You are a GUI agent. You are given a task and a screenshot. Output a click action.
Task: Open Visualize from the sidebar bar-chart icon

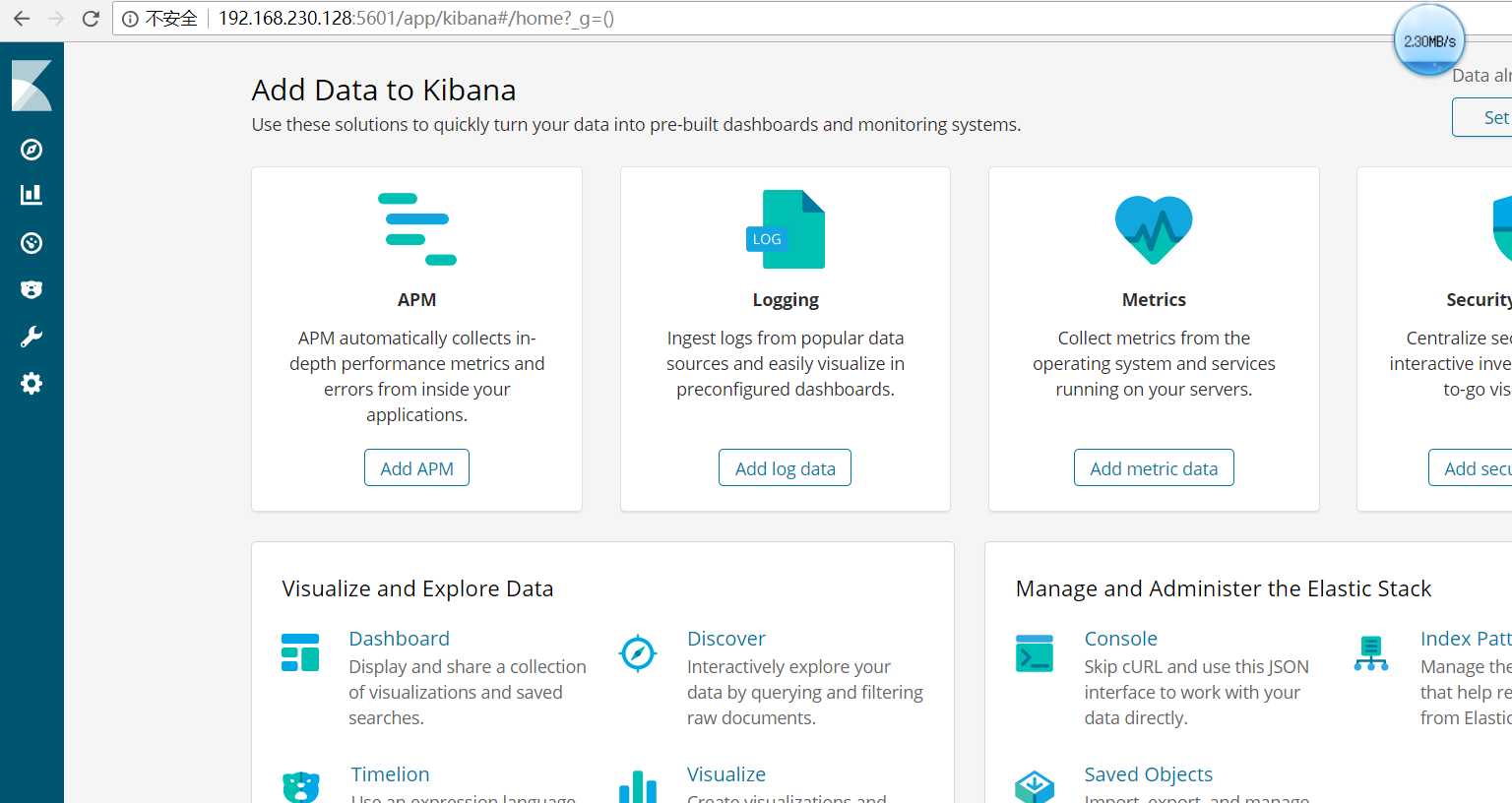coord(31,195)
